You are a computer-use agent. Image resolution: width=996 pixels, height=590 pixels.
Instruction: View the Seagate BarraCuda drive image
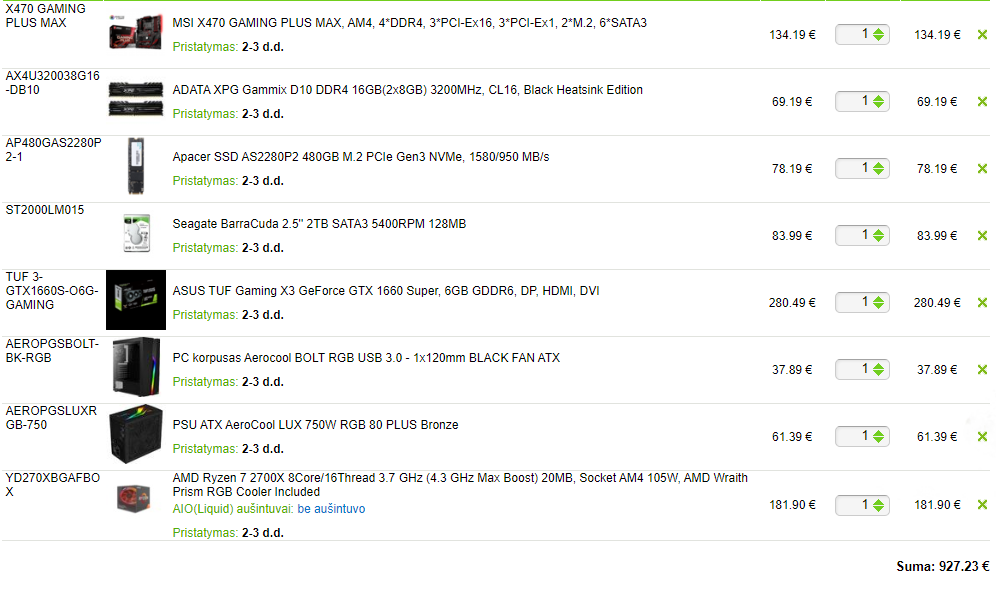(137, 233)
